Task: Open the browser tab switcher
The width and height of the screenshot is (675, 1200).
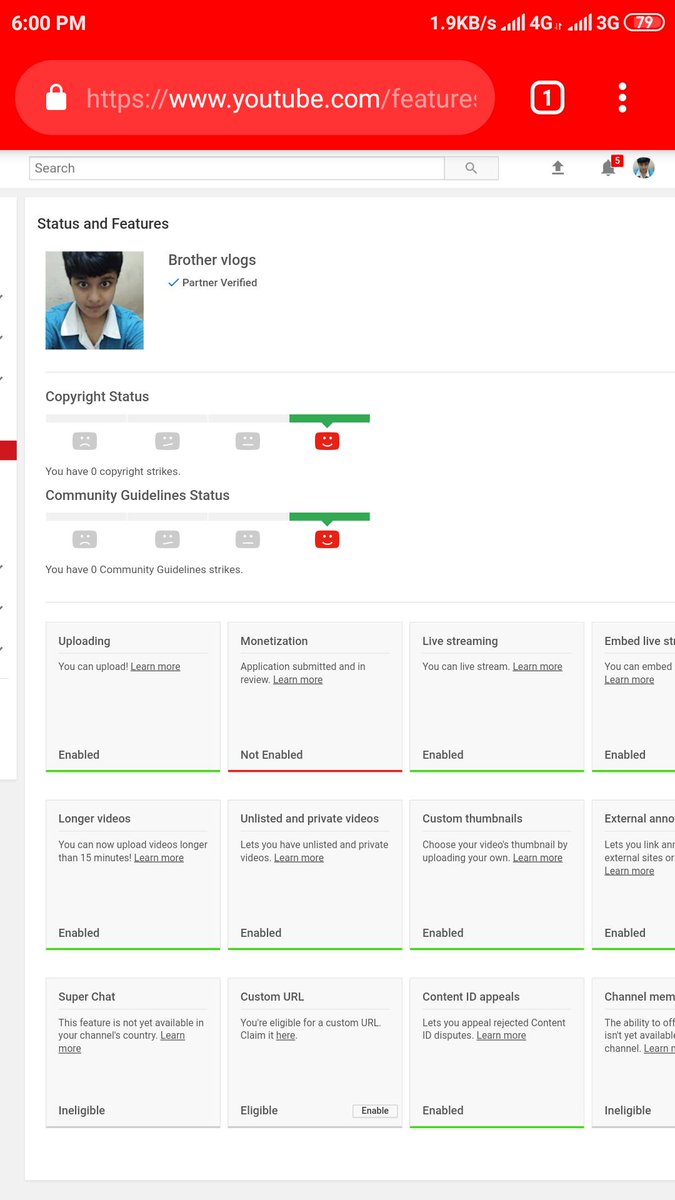Action: click(x=547, y=98)
